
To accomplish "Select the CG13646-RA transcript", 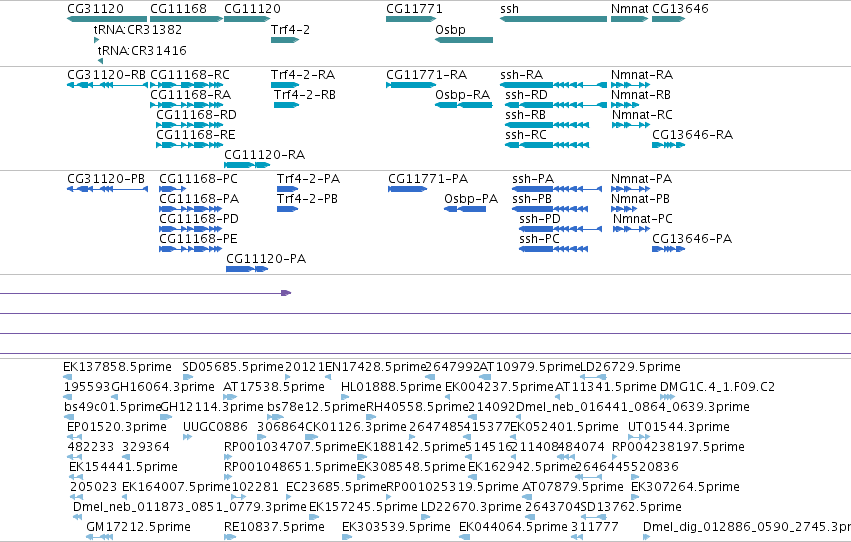I will 668,145.
